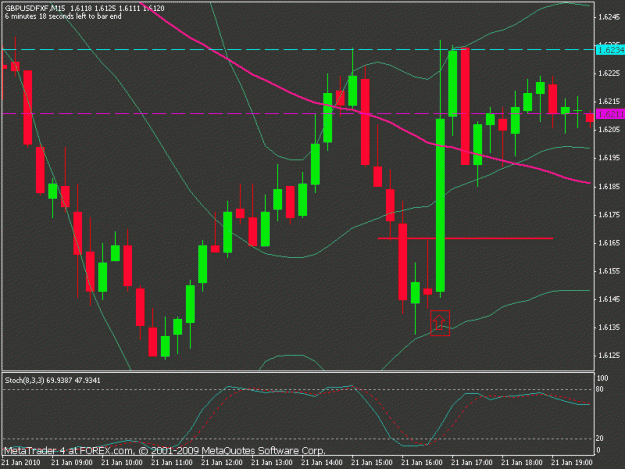Select the magenta 1.6211 price tag
625x469 pixels.
[x=610, y=114]
